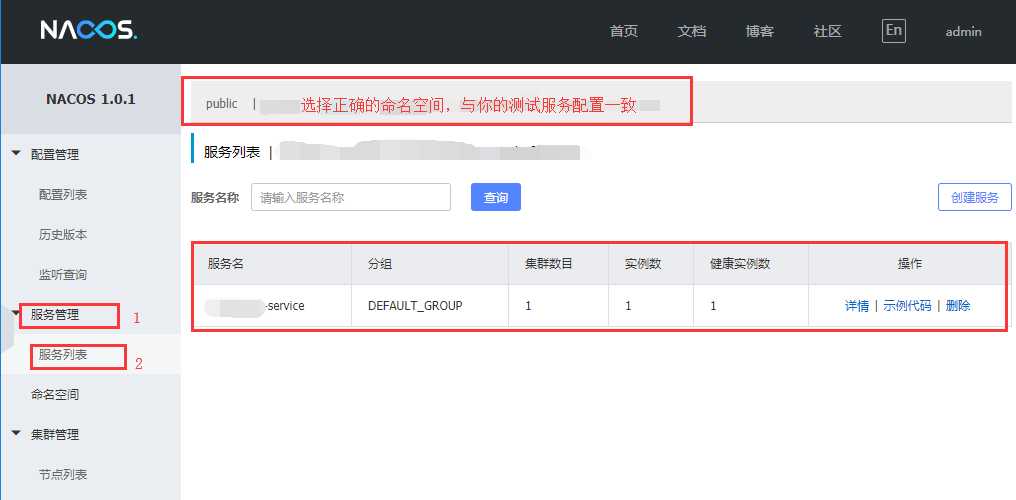Click the NACOS logo
This screenshot has height=500, width=1016.
(89, 30)
